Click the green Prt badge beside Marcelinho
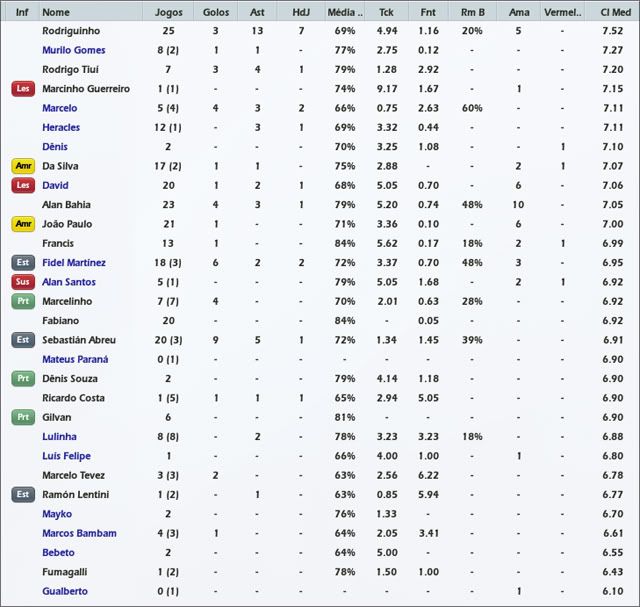Image resolution: width=640 pixels, height=607 pixels. [x=22, y=301]
